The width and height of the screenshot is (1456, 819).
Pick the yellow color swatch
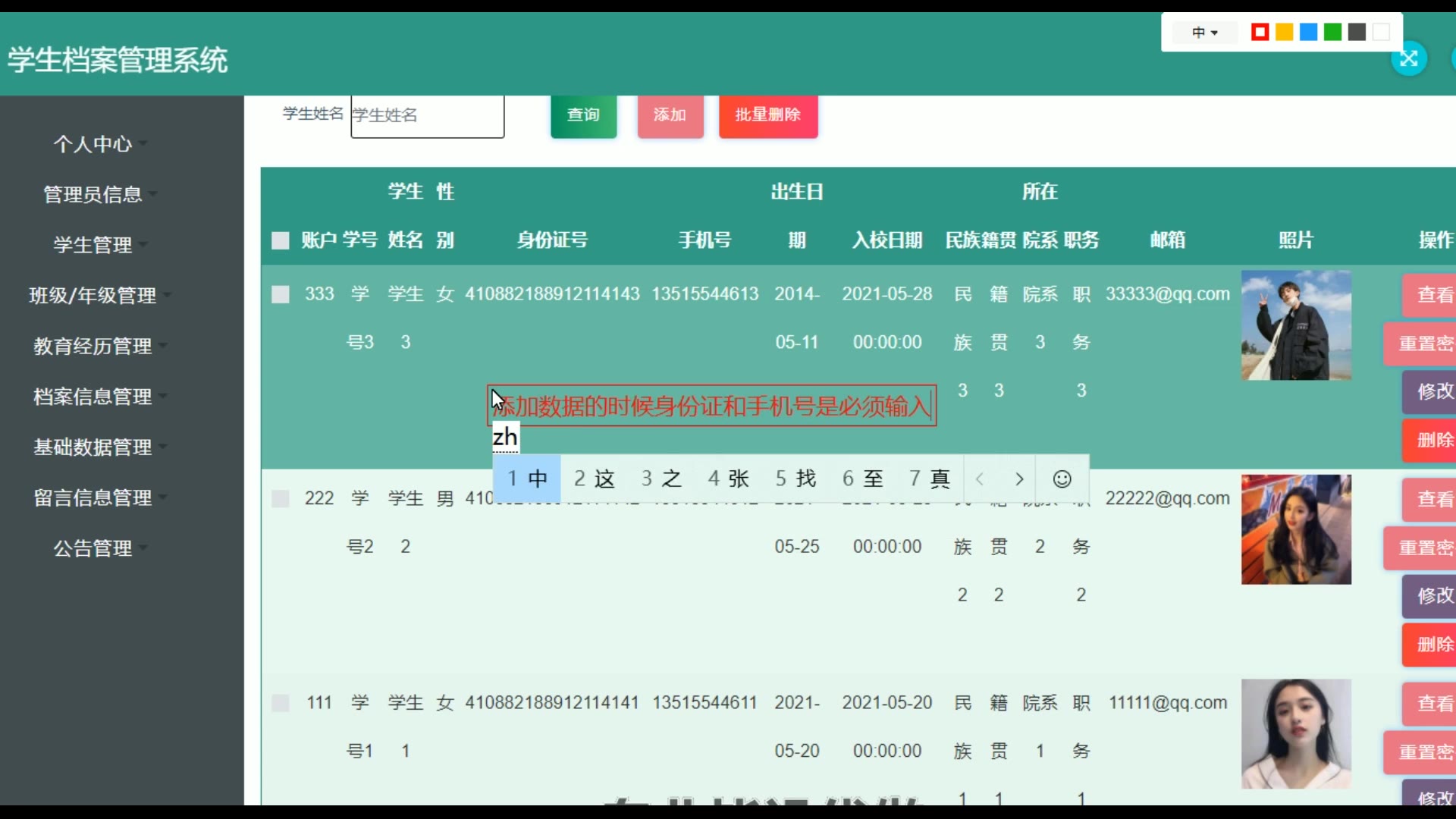pos(1284,32)
